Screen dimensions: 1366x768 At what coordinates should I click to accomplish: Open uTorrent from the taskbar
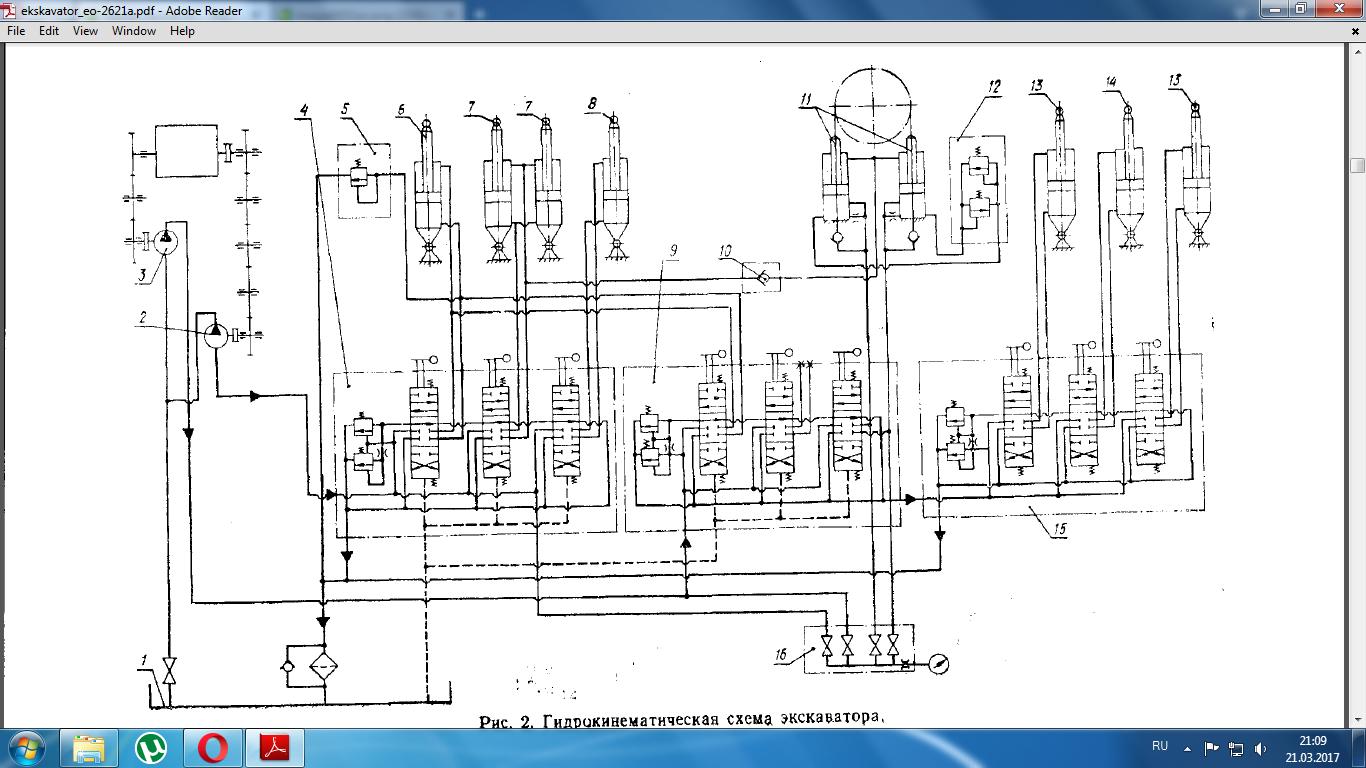(151, 748)
